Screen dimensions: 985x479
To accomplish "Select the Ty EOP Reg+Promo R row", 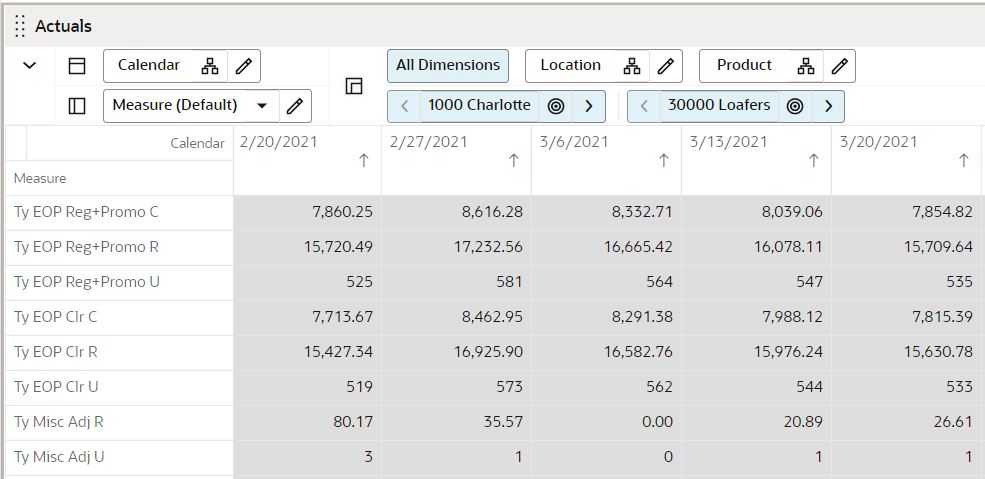I will pos(119,247).
